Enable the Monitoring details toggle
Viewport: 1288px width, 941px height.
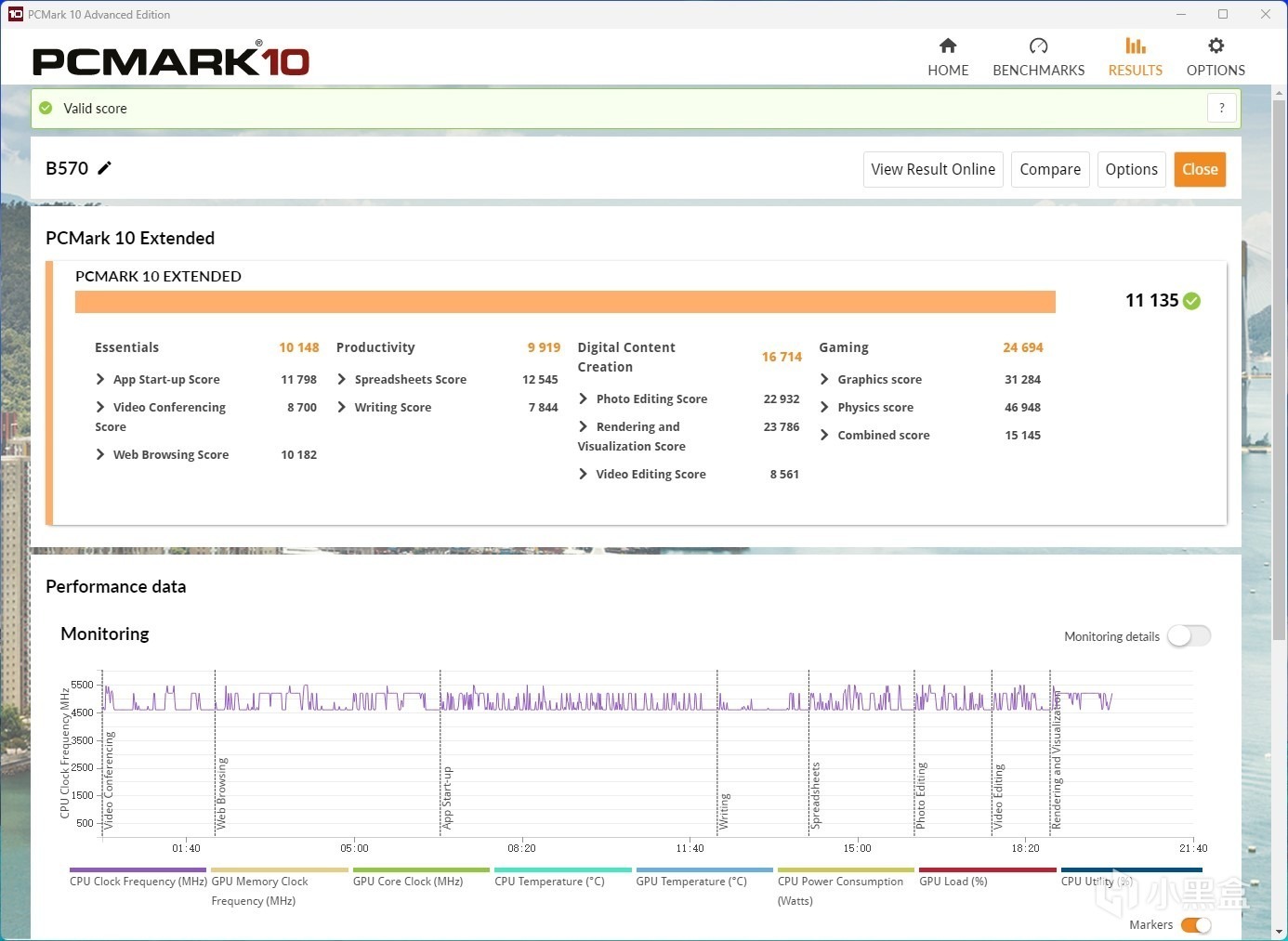point(1189,636)
